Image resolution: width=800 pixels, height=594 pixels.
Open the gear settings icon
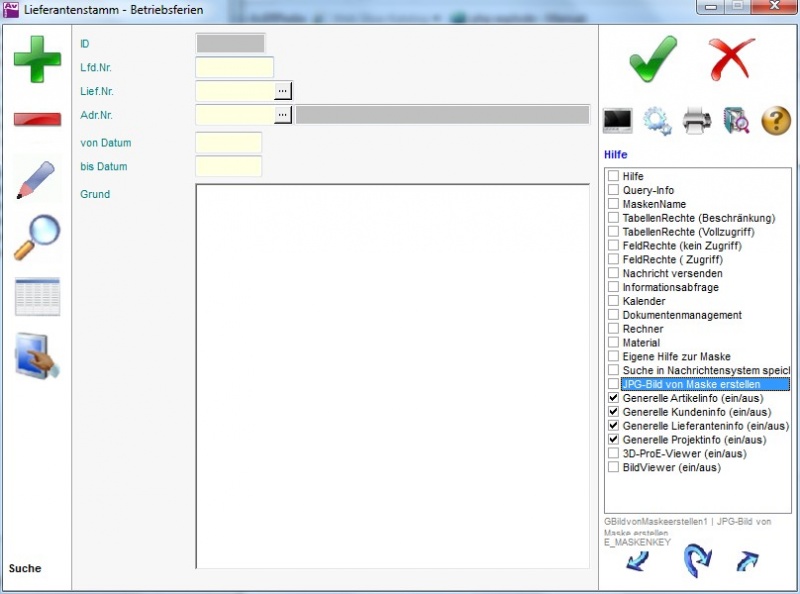click(657, 121)
